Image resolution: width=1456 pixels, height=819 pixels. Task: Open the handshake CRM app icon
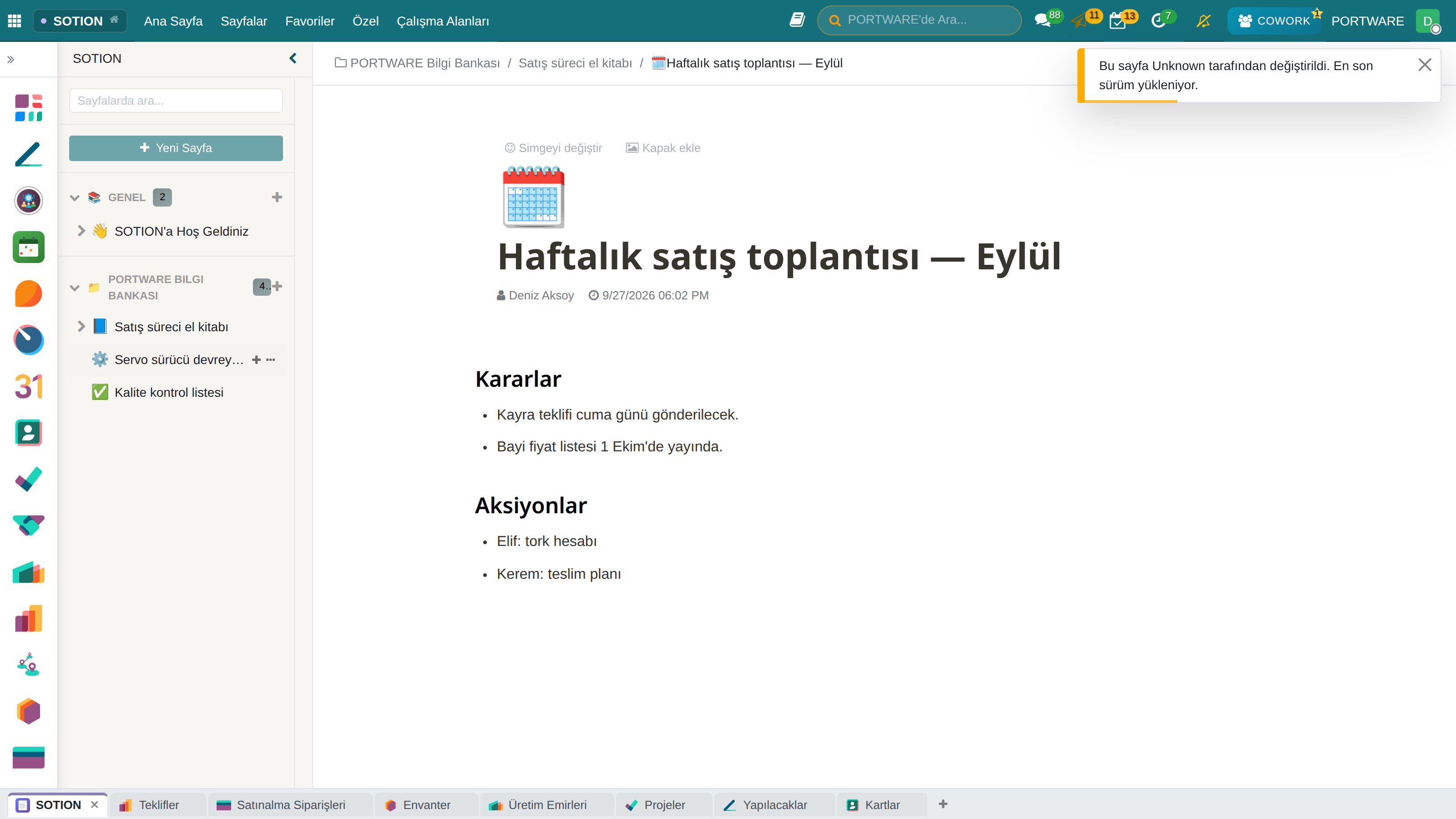pos(28,526)
